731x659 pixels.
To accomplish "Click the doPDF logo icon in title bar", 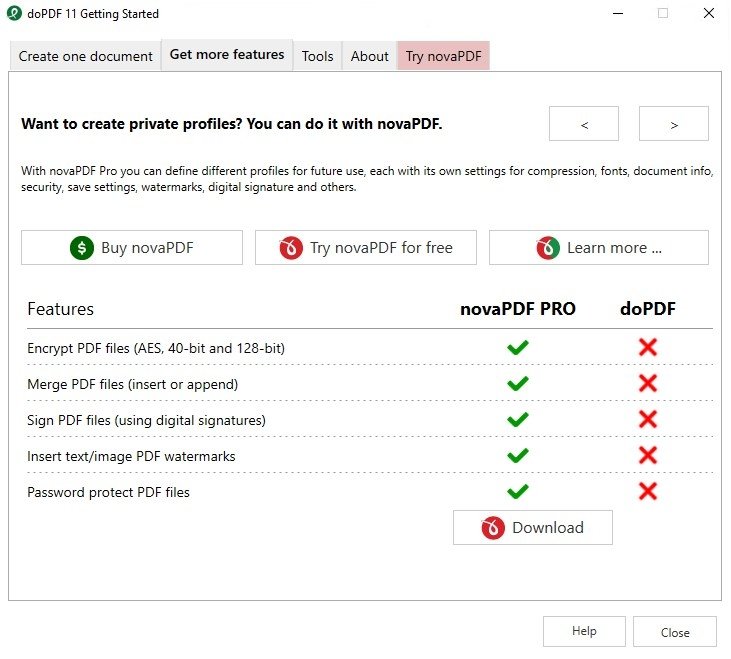I will [14, 13].
